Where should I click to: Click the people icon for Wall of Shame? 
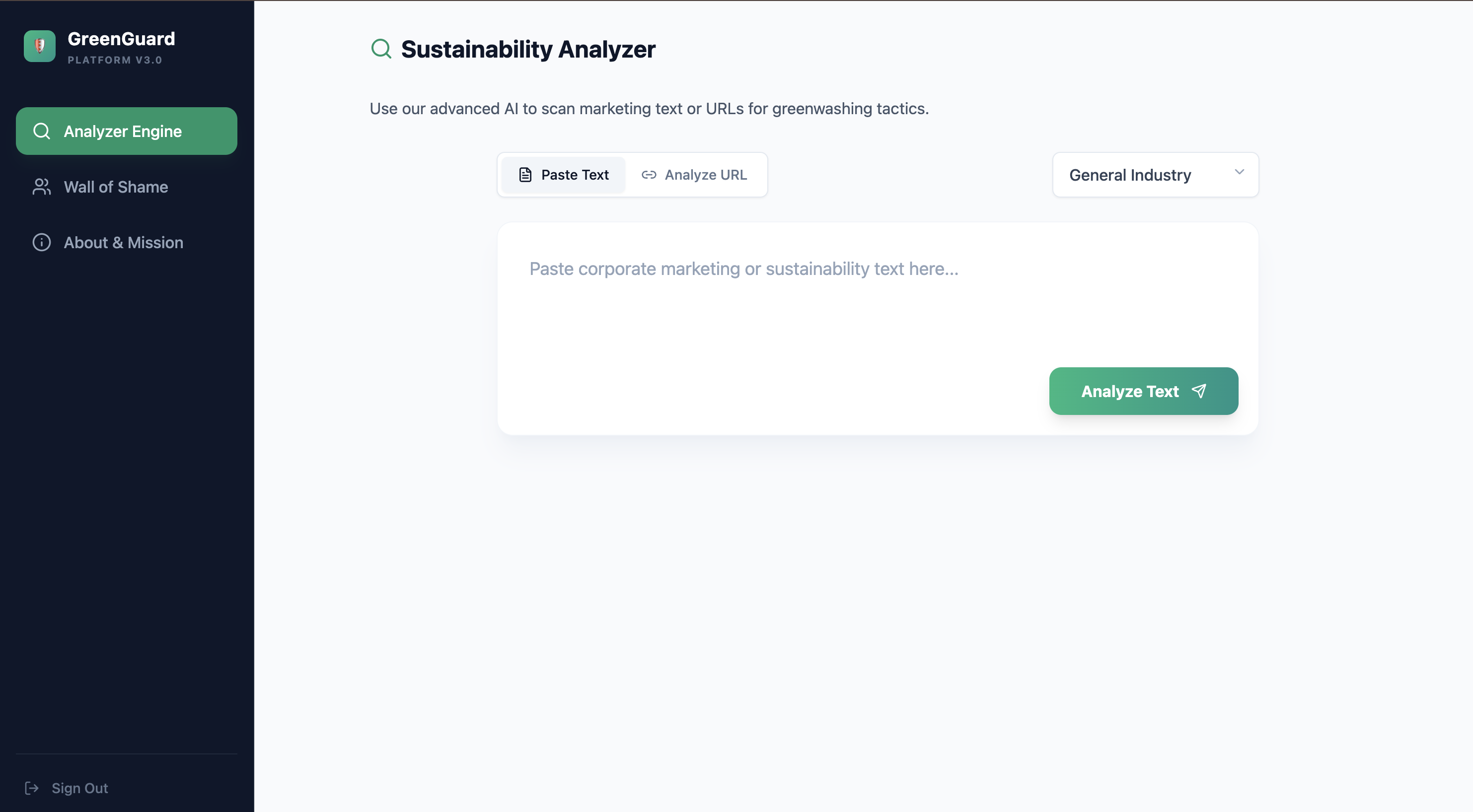(42, 187)
